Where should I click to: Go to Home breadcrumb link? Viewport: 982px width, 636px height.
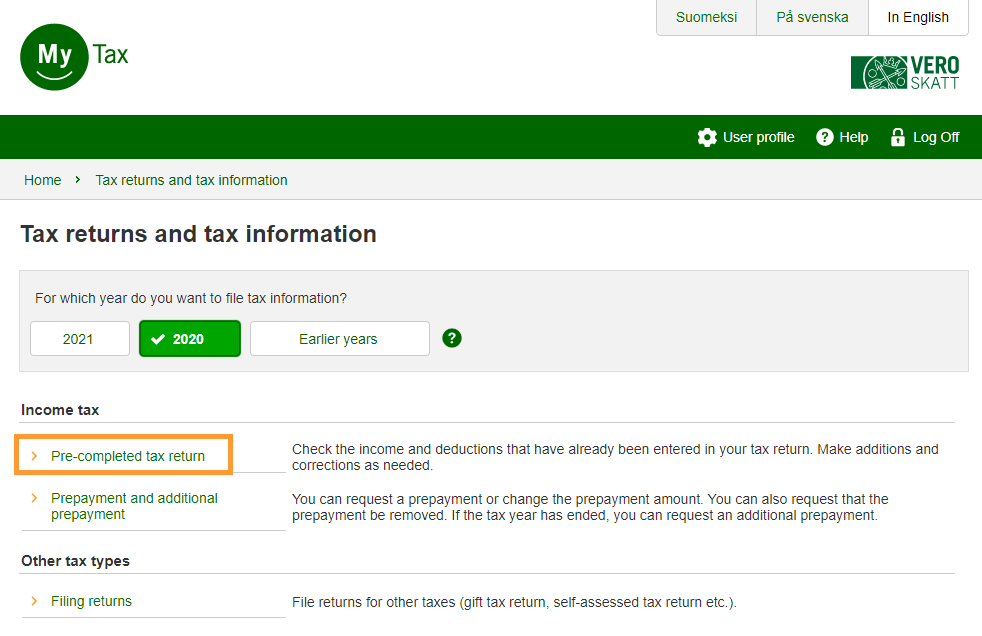coord(43,180)
